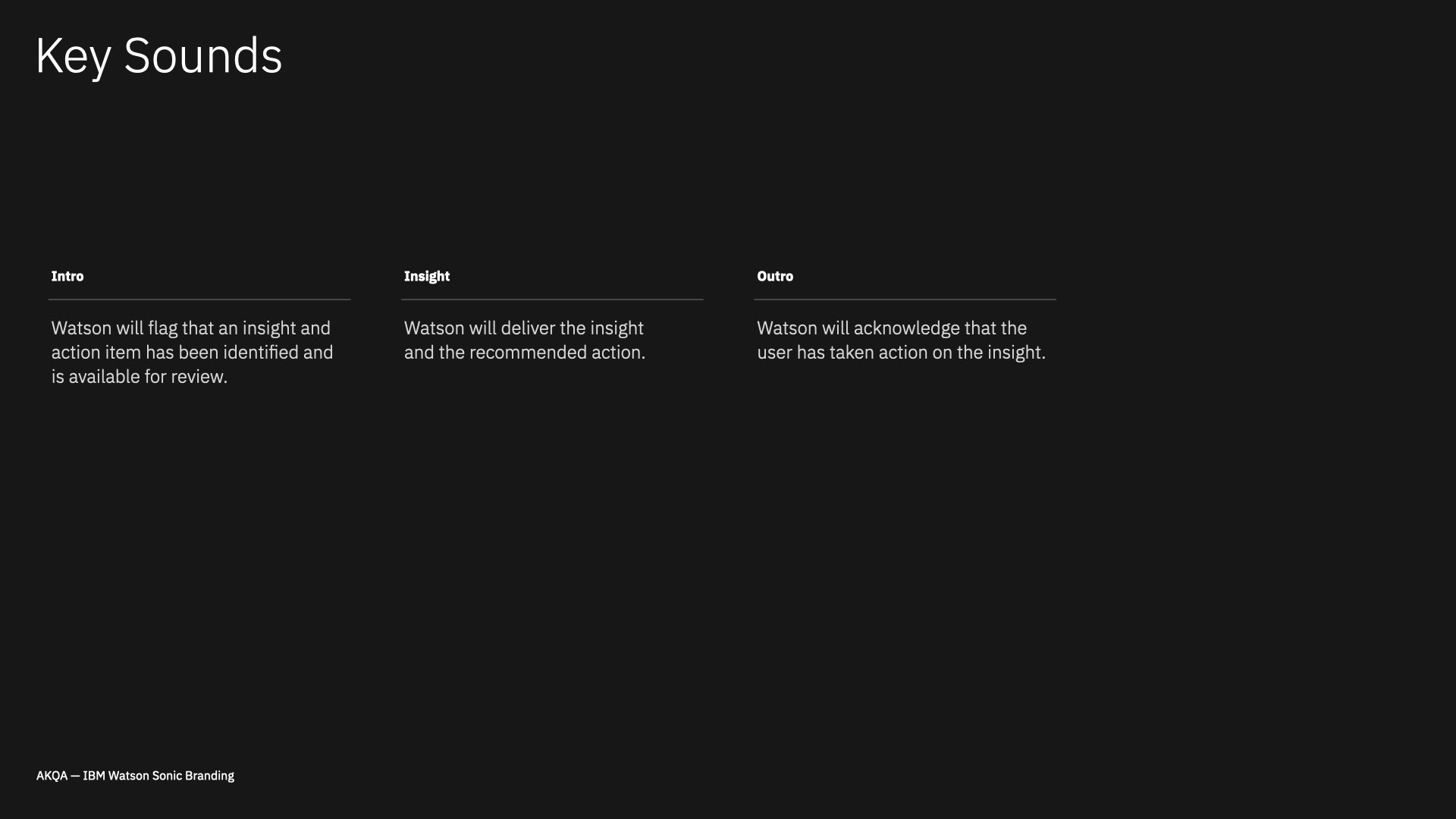Click the line "Watson will acknowledge that the"

[892, 328]
